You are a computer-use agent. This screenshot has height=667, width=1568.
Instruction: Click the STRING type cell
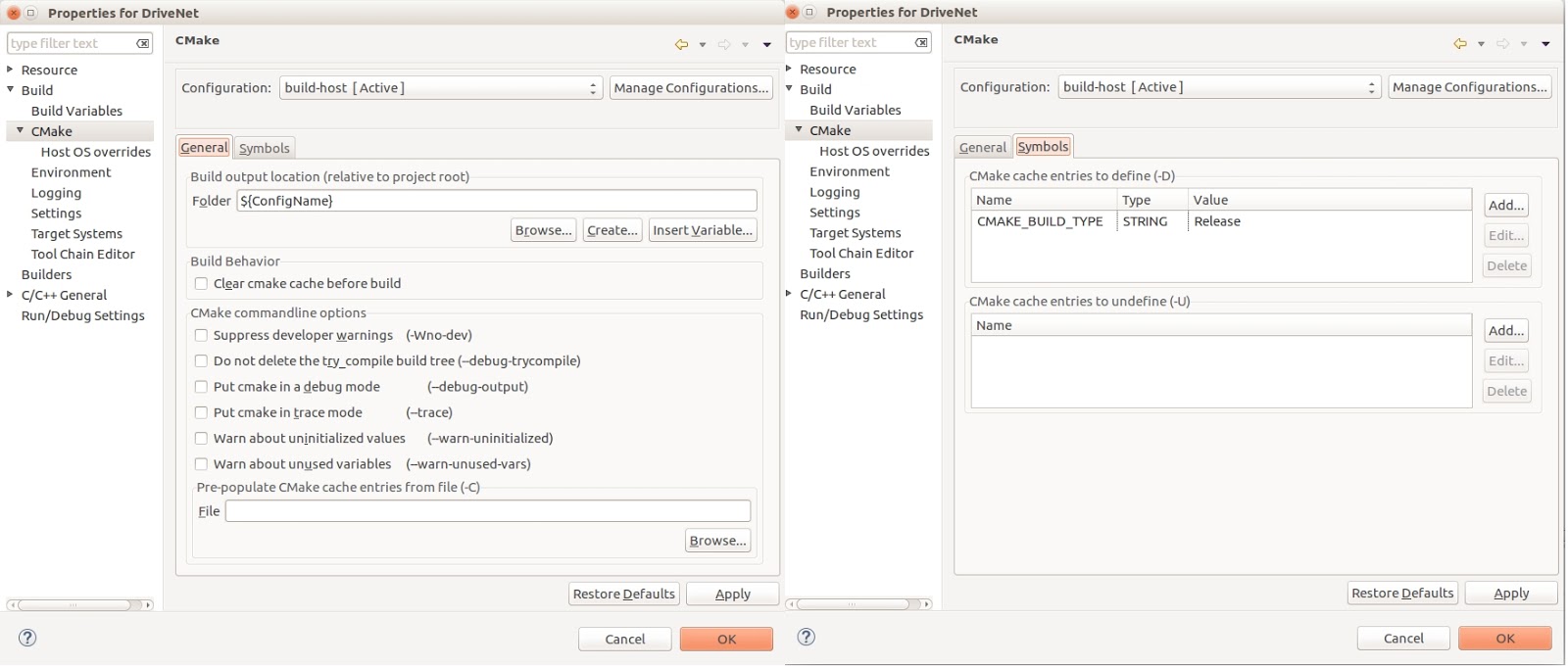click(x=1145, y=222)
